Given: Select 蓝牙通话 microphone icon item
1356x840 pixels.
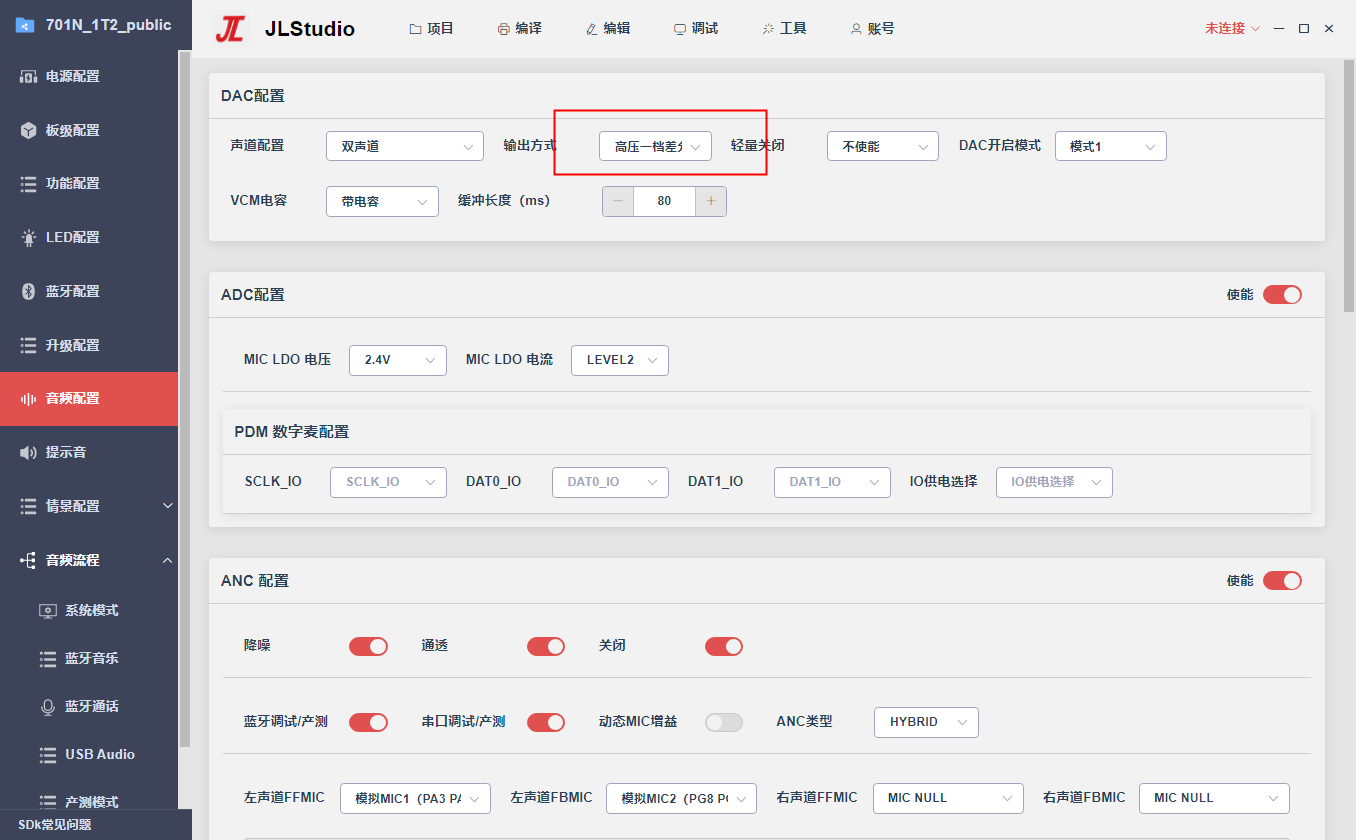Looking at the screenshot, I should (89, 706).
